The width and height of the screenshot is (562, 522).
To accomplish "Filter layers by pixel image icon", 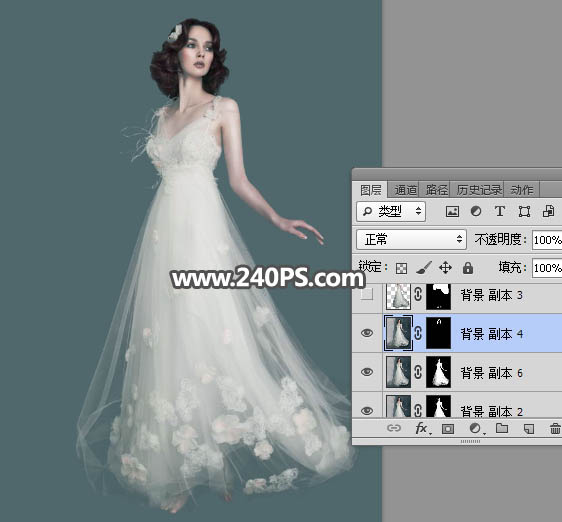I will tap(452, 212).
